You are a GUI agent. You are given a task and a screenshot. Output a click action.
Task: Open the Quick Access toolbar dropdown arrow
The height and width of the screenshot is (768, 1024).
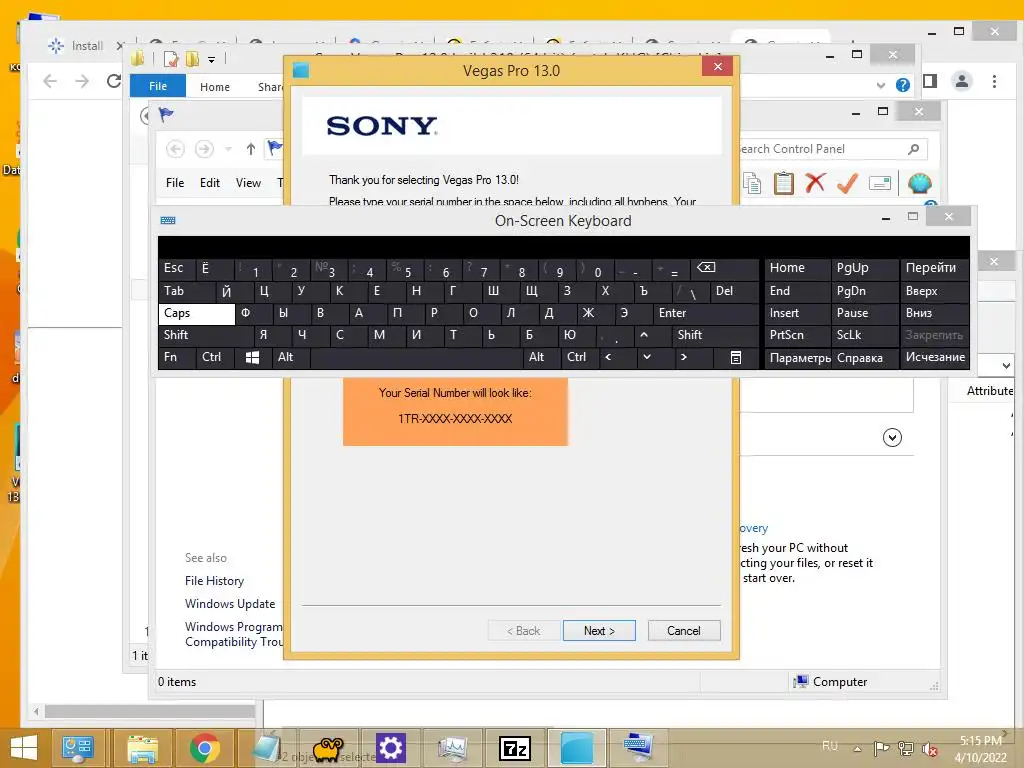pyautogui.click(x=212, y=60)
